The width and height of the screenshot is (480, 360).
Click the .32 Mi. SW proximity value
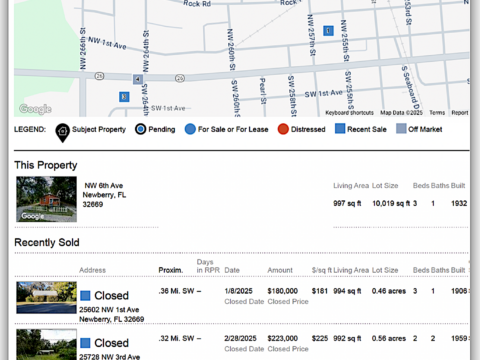(176, 338)
